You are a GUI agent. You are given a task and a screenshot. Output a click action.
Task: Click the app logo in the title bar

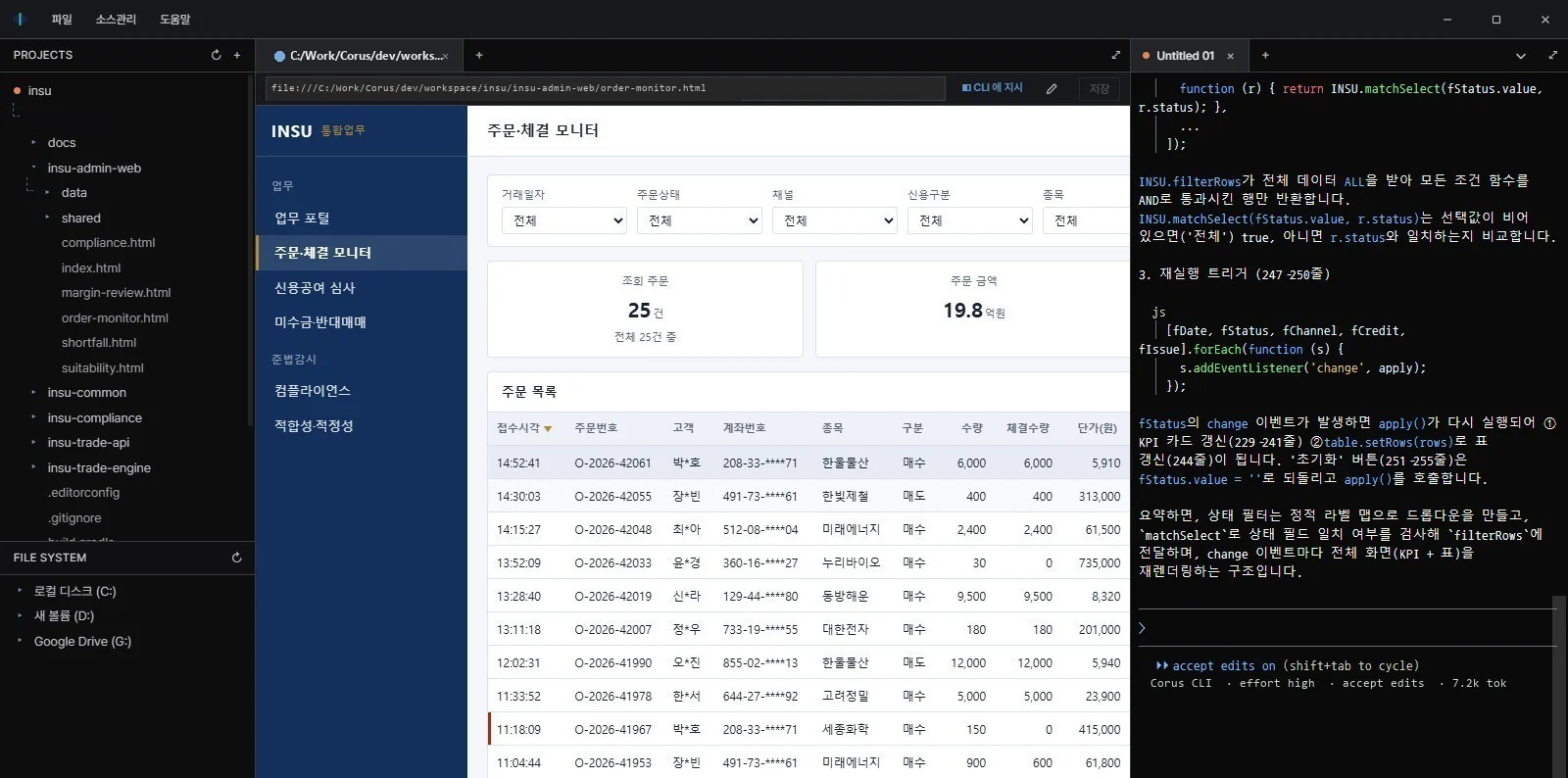pos(20,19)
